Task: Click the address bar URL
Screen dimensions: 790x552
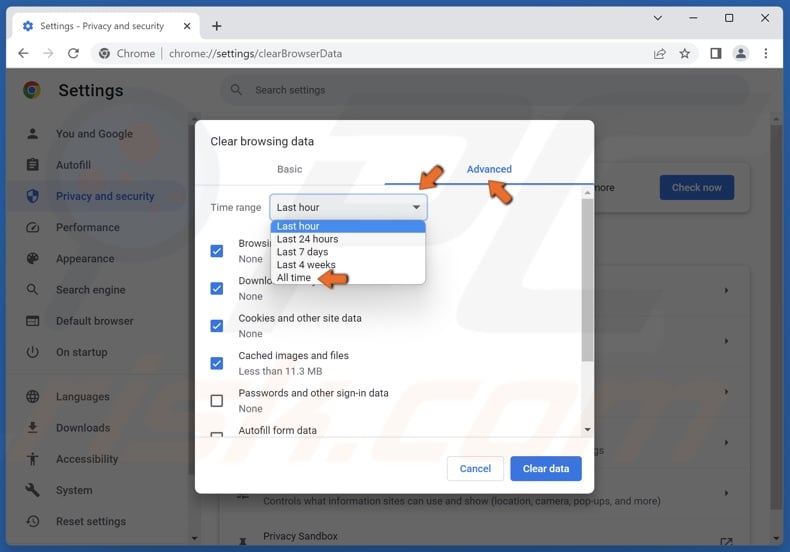Action: (255, 53)
